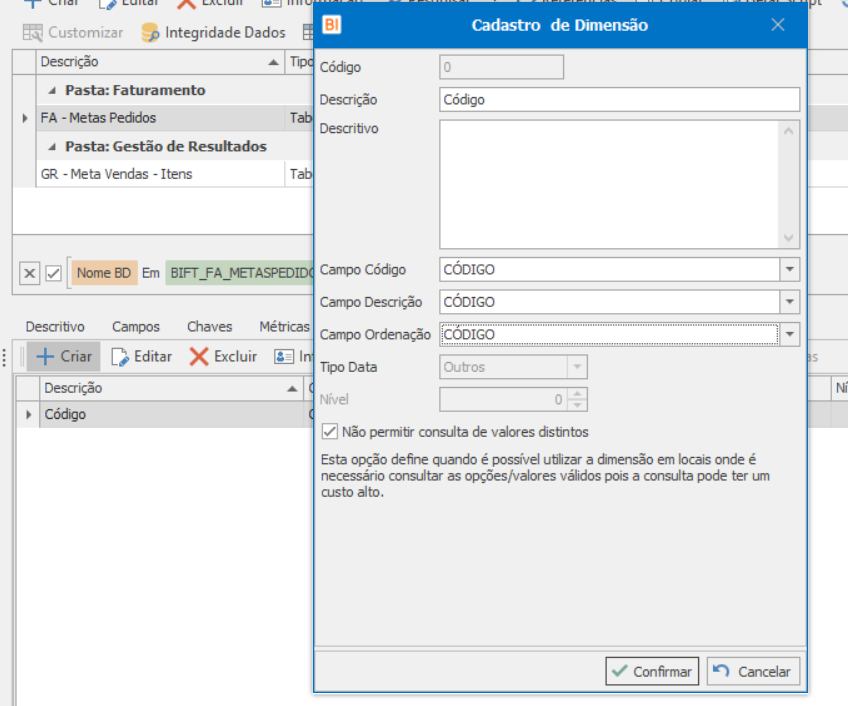Image resolution: width=848 pixels, height=706 pixels.
Task: Collapse the Pasta: Gestão de Resultados group
Action: 52,147
